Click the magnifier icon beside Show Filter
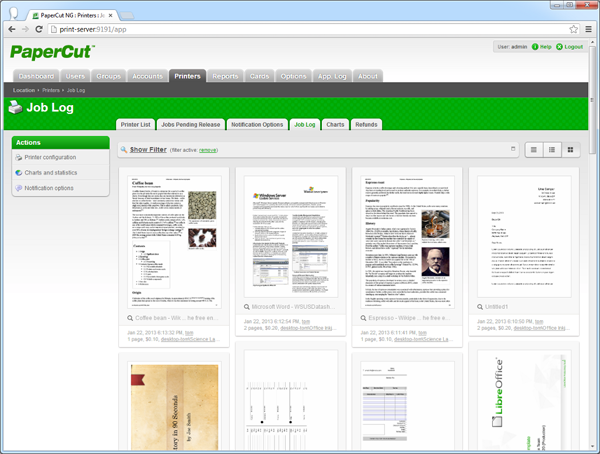Image resolution: width=600 pixels, height=454 pixels. [123, 150]
